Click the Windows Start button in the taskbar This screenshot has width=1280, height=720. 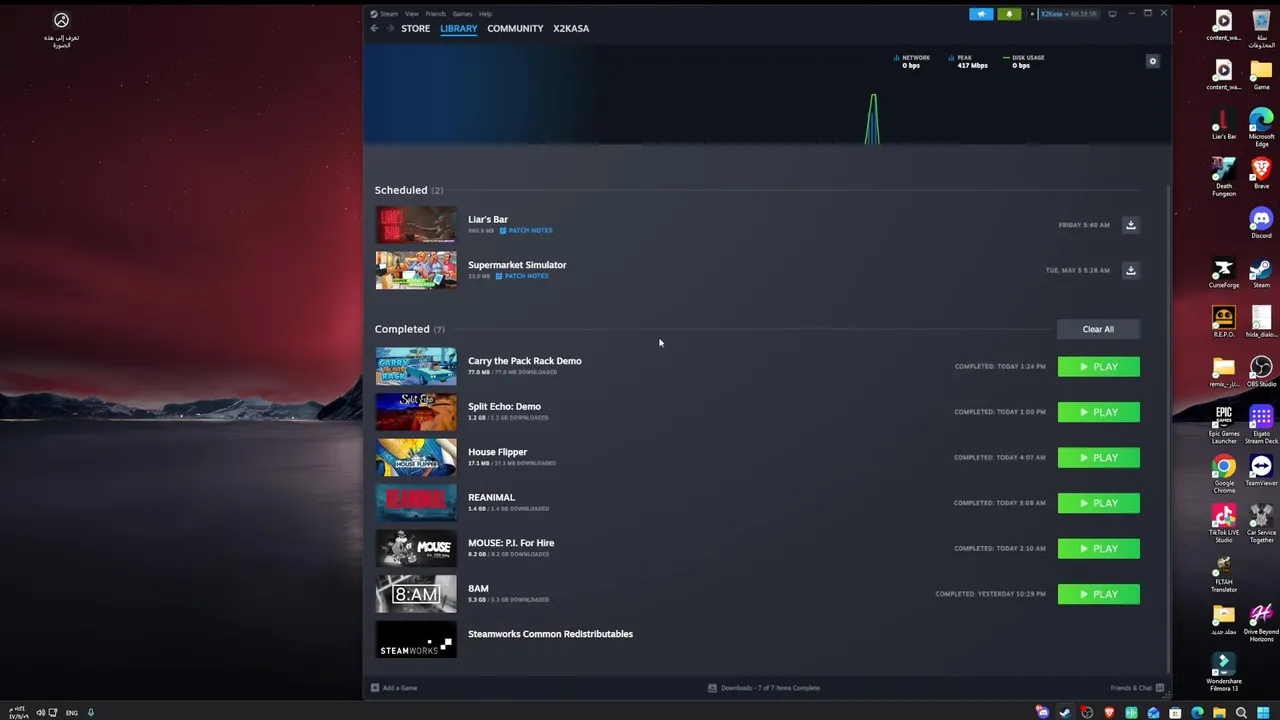pyautogui.click(x=1263, y=713)
